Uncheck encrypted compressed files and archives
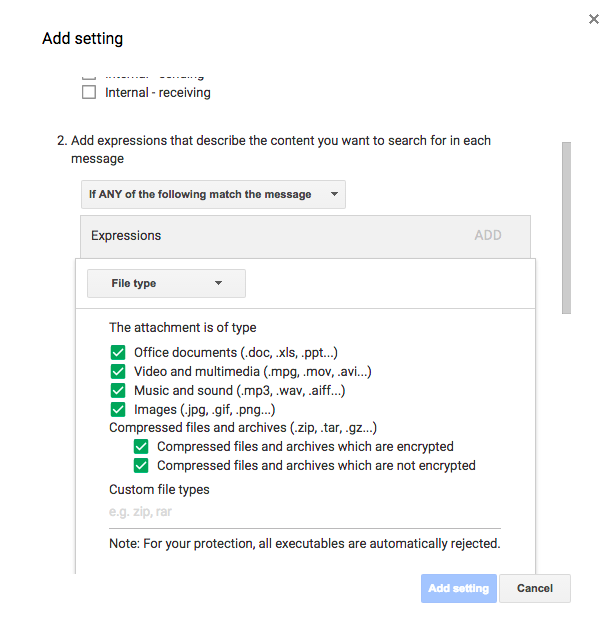This screenshot has height=632, width=614. coord(140,447)
